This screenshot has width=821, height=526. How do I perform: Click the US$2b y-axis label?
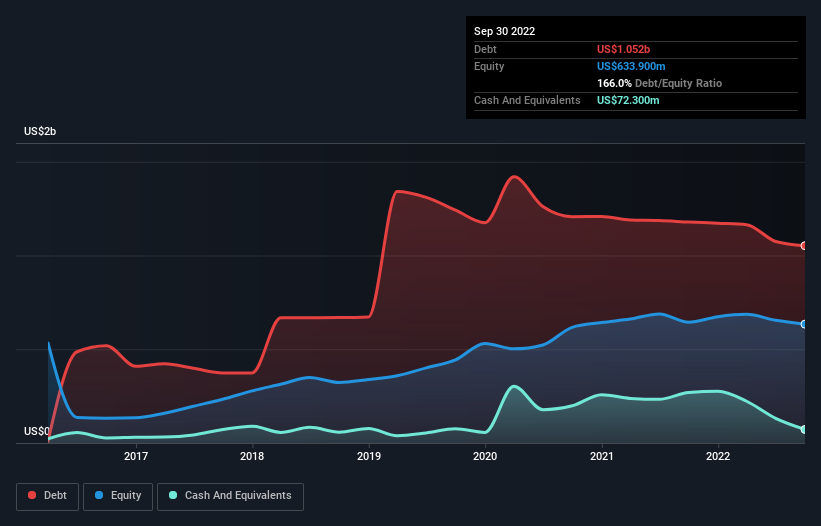(40, 131)
